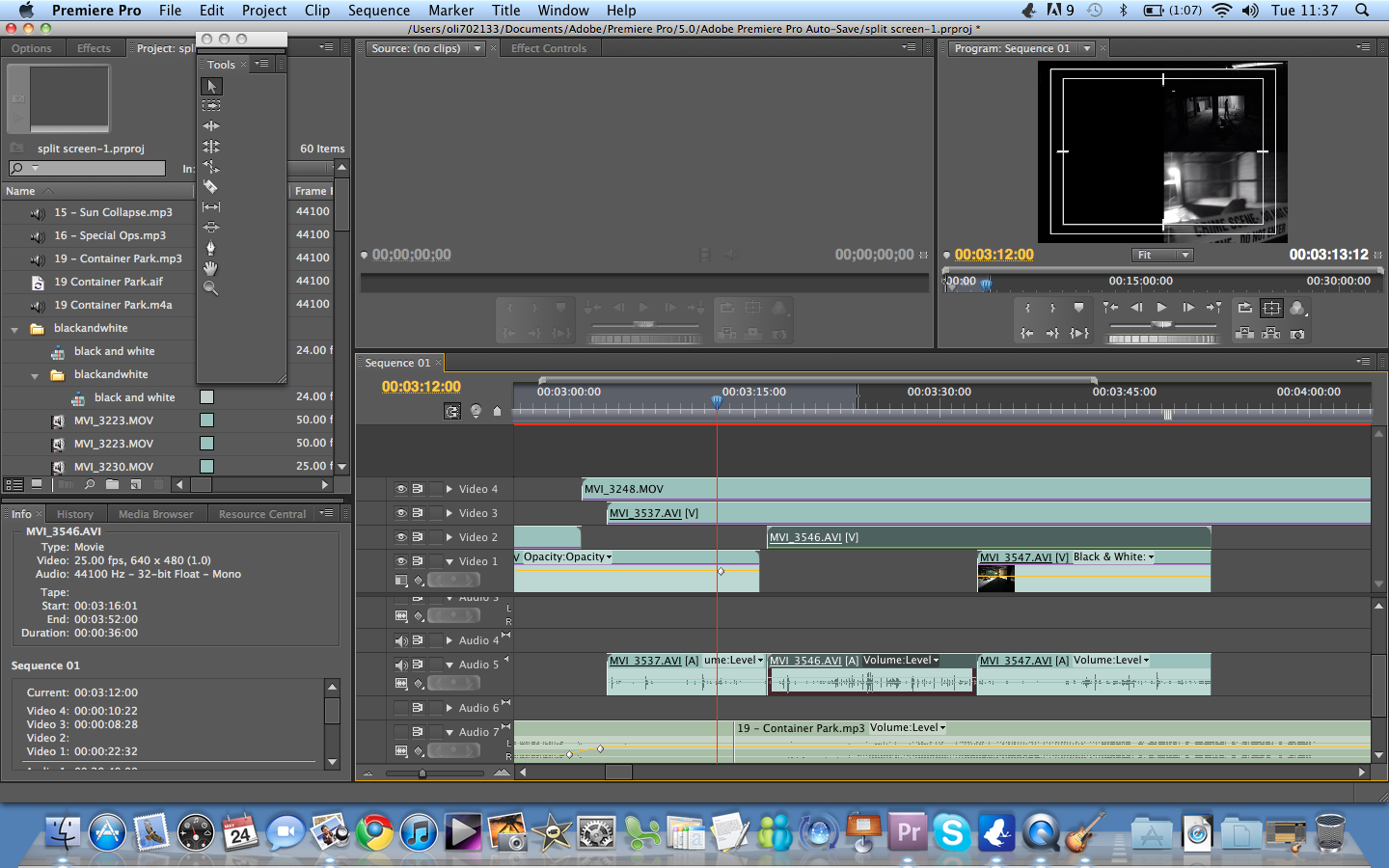Toggle Loop playback in Program monitor
This screenshot has width=1389, height=868.
pyautogui.click(x=1245, y=308)
